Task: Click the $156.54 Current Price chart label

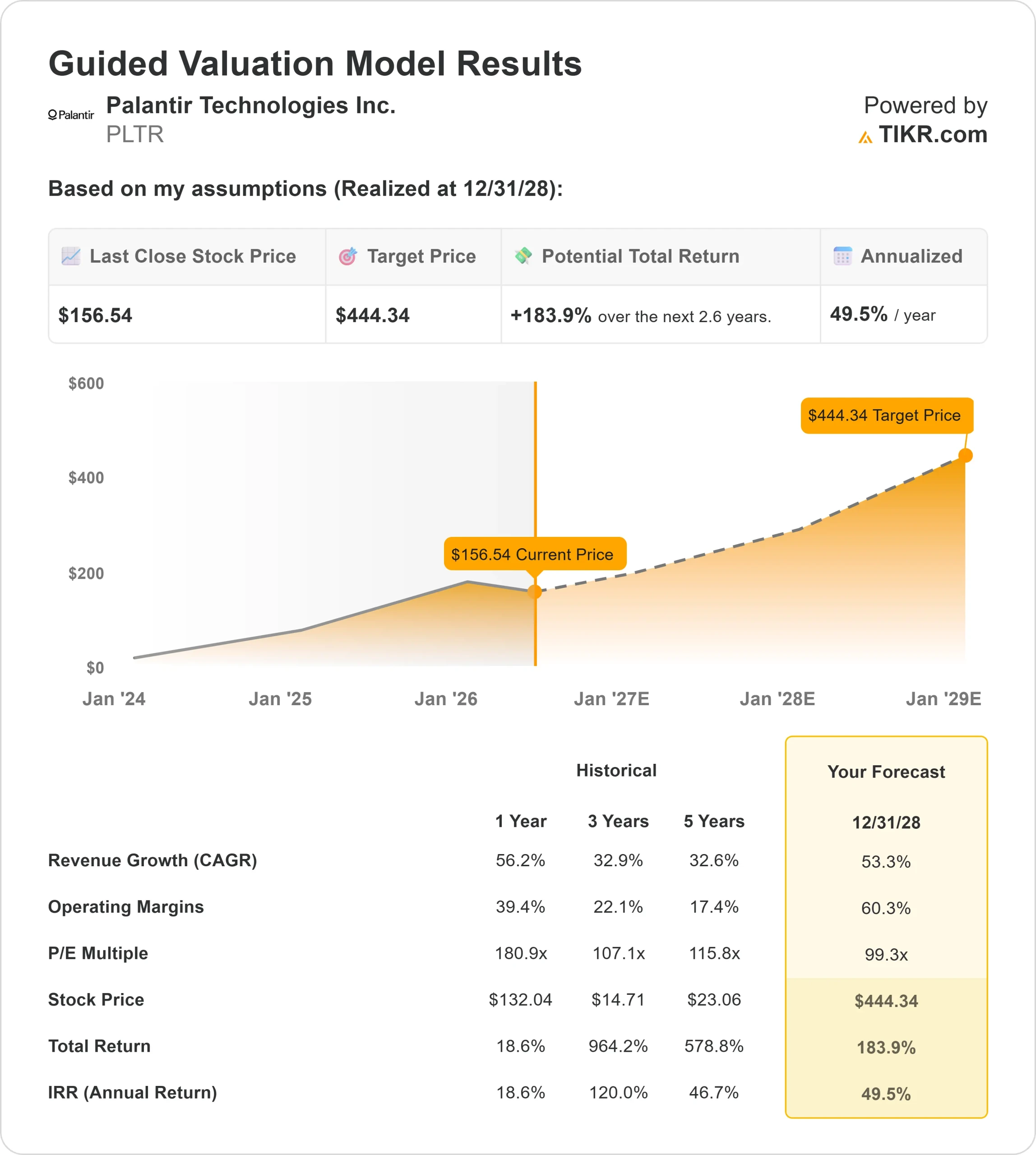Action: click(535, 554)
